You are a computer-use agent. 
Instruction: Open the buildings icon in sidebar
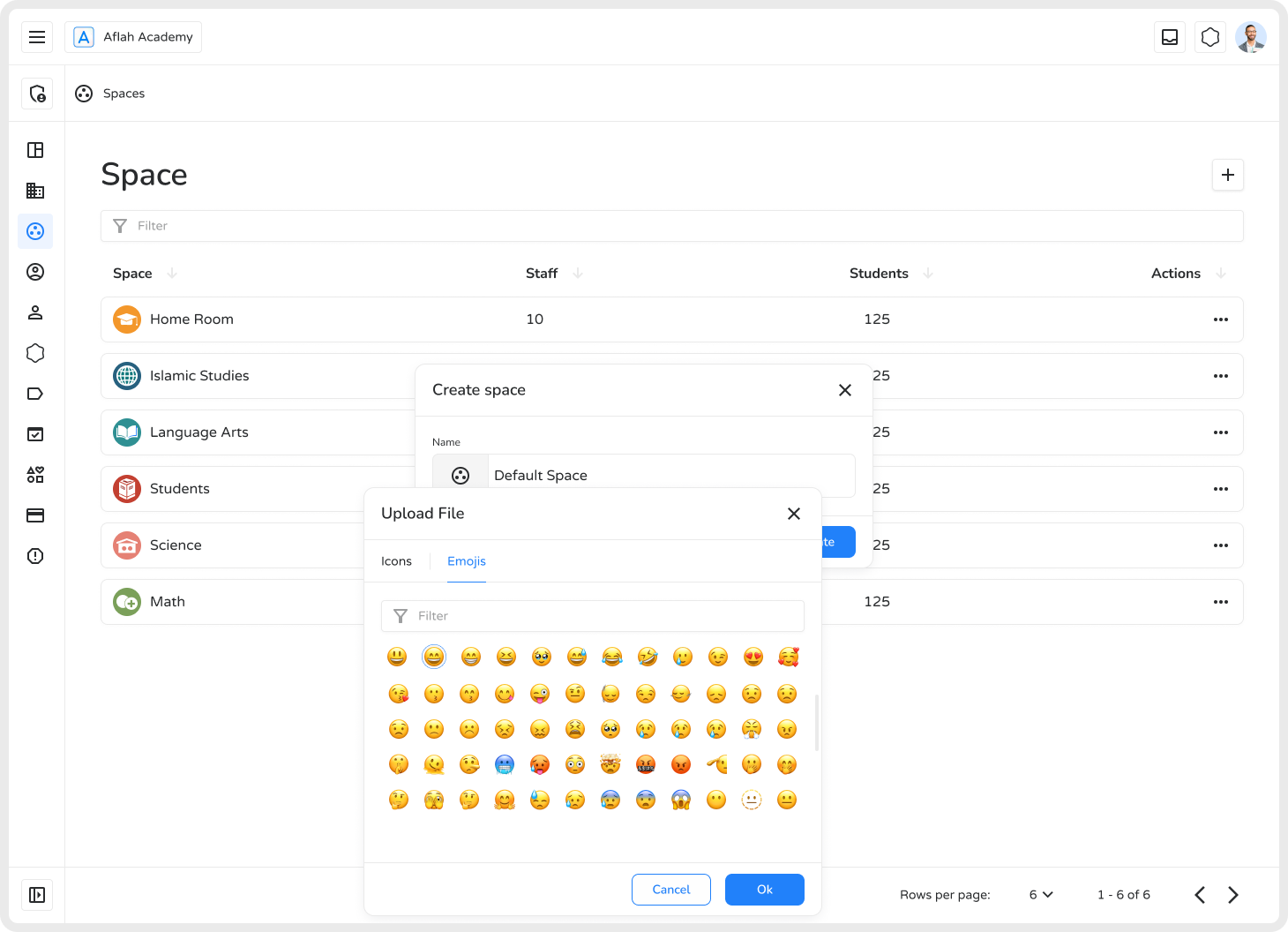click(x=35, y=191)
